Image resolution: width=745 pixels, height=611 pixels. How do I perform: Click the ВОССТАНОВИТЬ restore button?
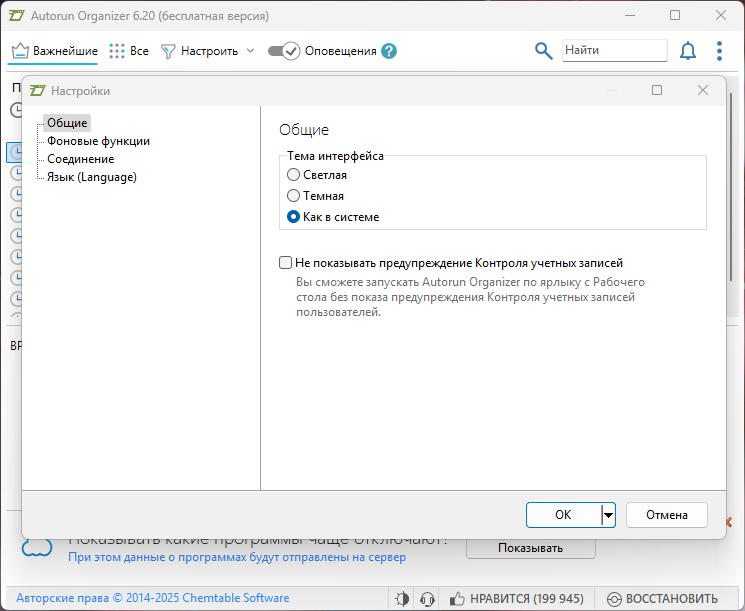[x=663, y=599]
